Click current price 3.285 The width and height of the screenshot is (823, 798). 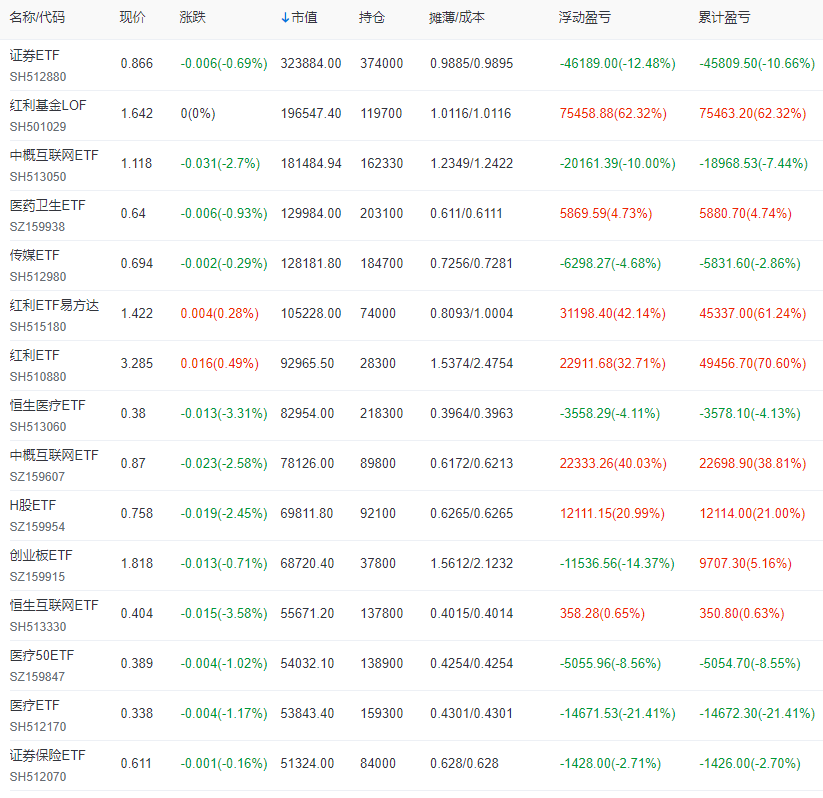pos(136,363)
